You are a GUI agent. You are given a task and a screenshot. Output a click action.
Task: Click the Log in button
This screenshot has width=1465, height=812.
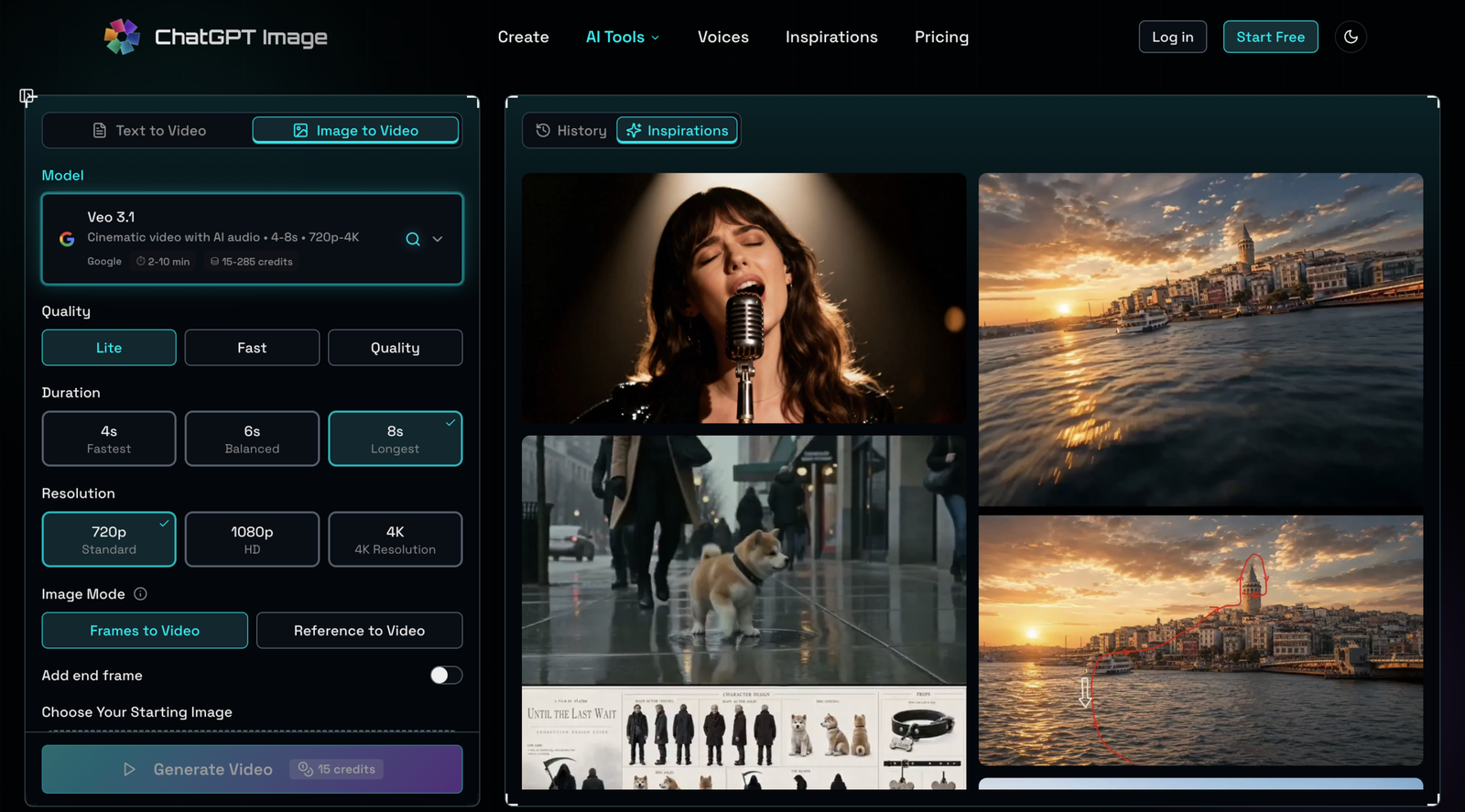[x=1173, y=37]
